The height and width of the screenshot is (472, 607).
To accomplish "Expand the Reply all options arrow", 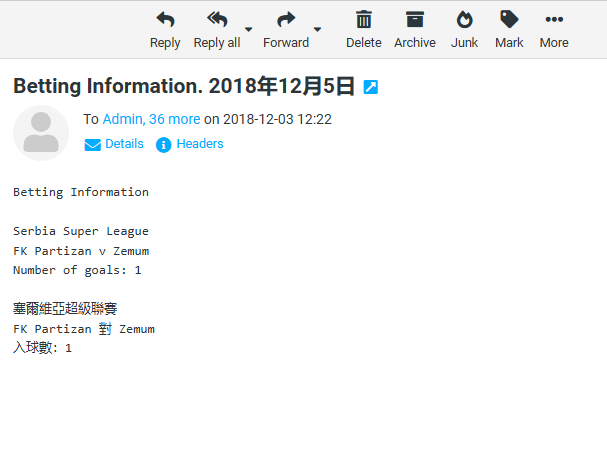I will pyautogui.click(x=249, y=29).
